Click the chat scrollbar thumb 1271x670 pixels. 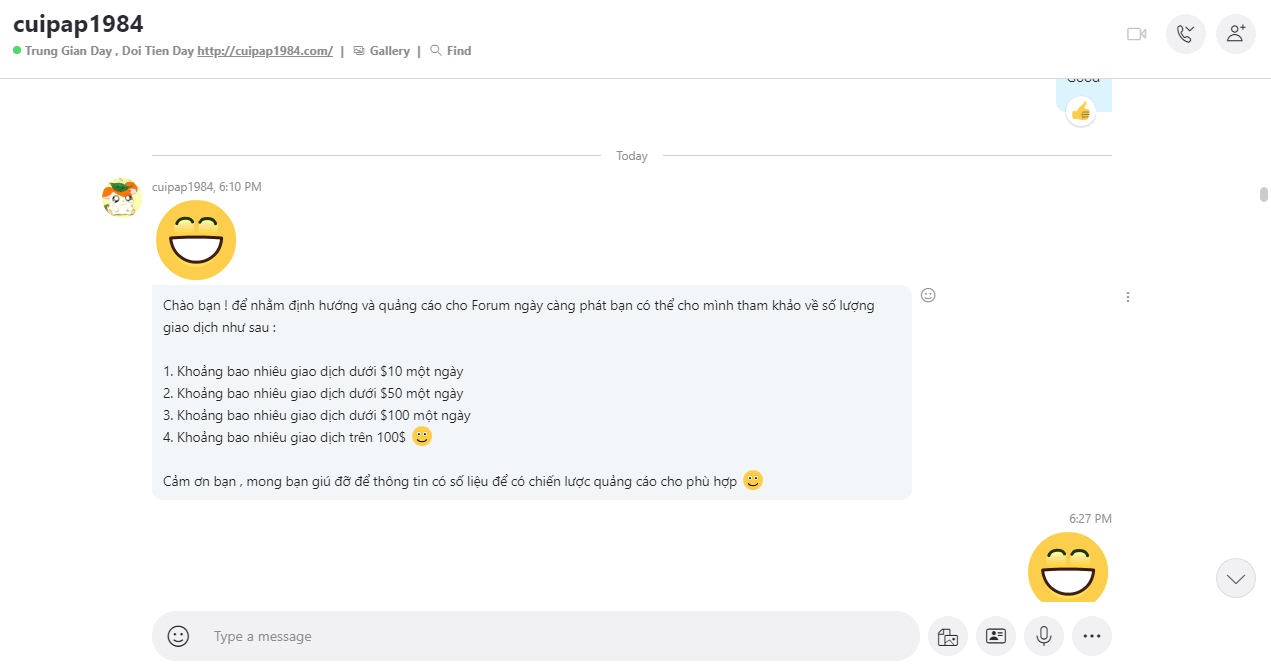[x=1264, y=194]
